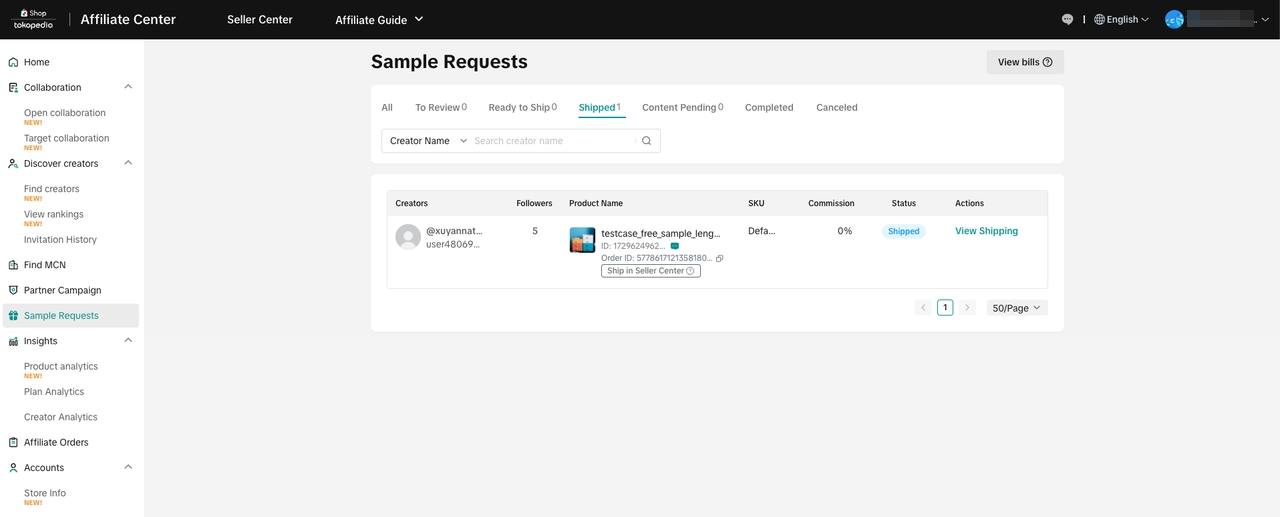Screen dimensions: 1280x517
Task: Click the Find MCN sidebar icon
Action: (x=13, y=265)
